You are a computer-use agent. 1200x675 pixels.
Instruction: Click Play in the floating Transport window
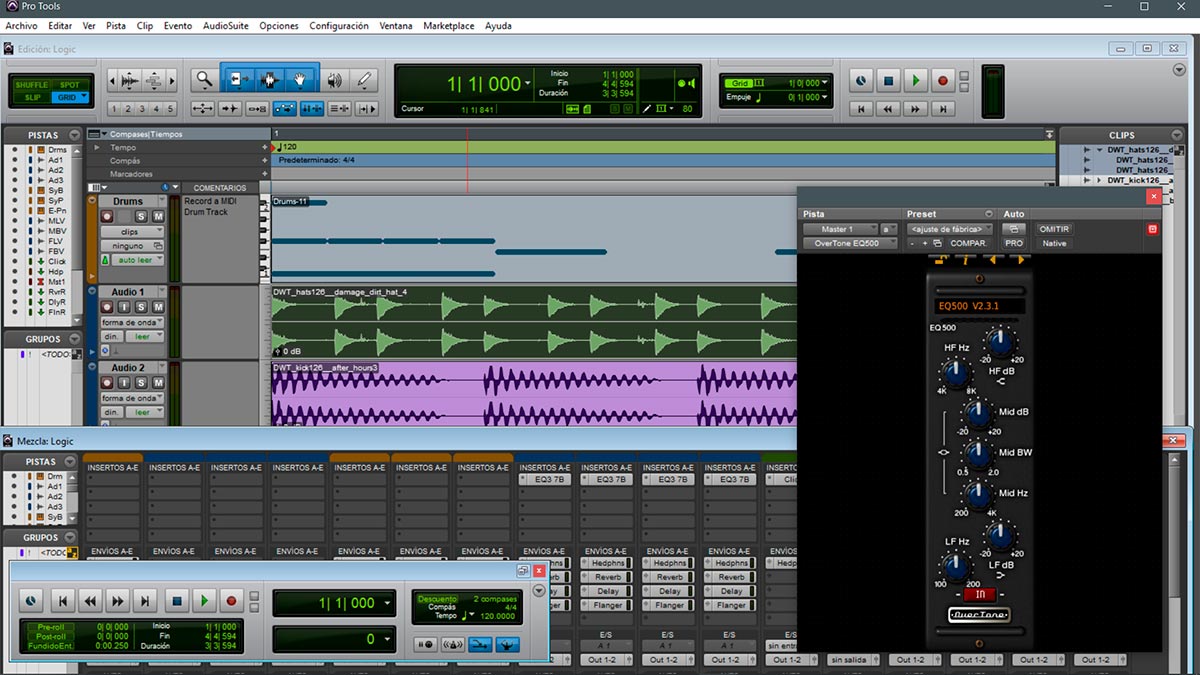point(204,601)
